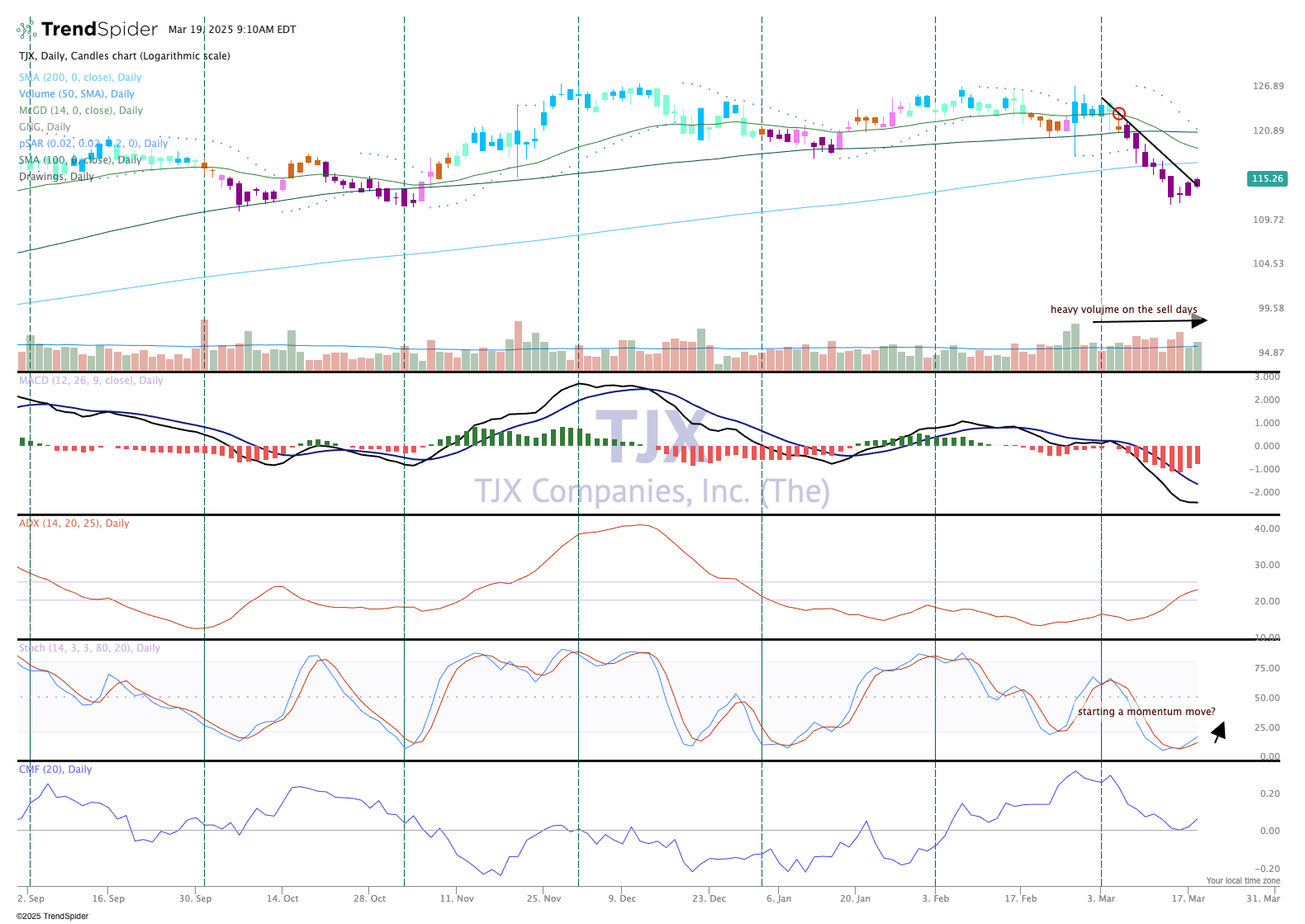The height and width of the screenshot is (924, 1305).
Task: Click the red circle marker on the trendline
Action: click(x=1119, y=114)
